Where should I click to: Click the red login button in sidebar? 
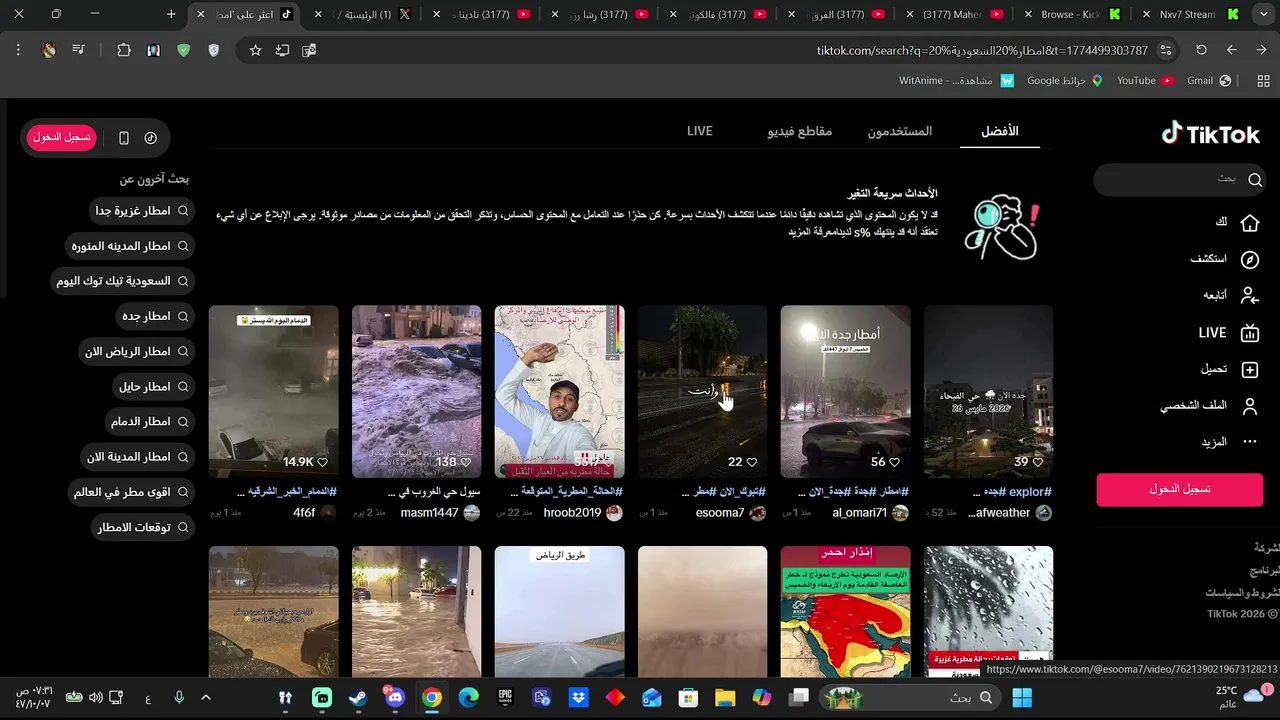(1180, 489)
